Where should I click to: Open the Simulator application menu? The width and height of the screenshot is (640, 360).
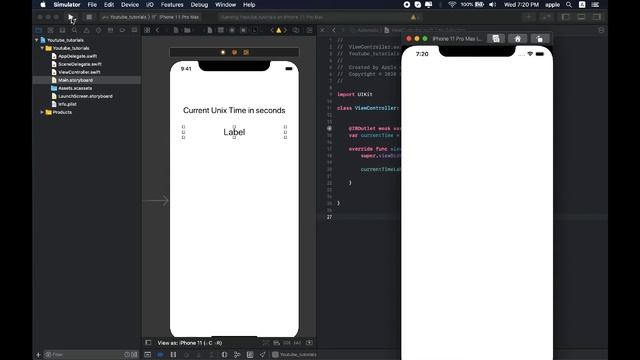pyautogui.click(x=67, y=5)
